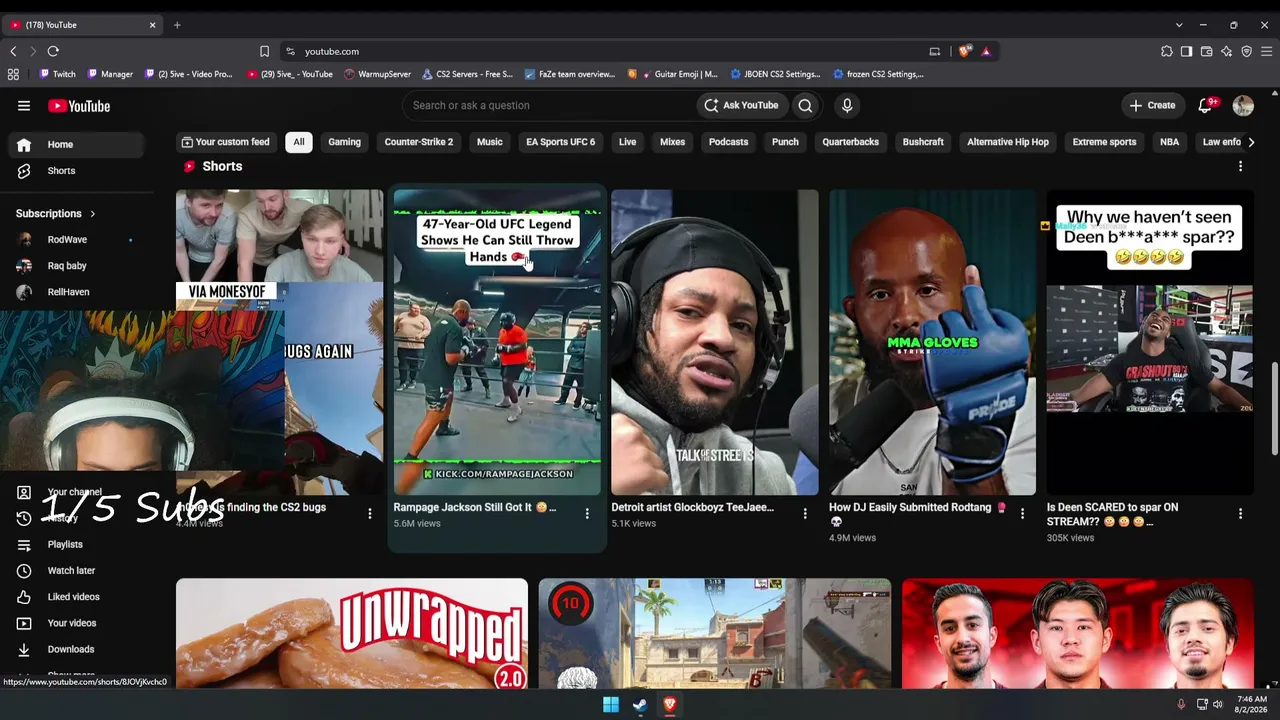This screenshot has height=720, width=1280.
Task: Click the Home icon in the sidebar
Action: [x=24, y=145]
